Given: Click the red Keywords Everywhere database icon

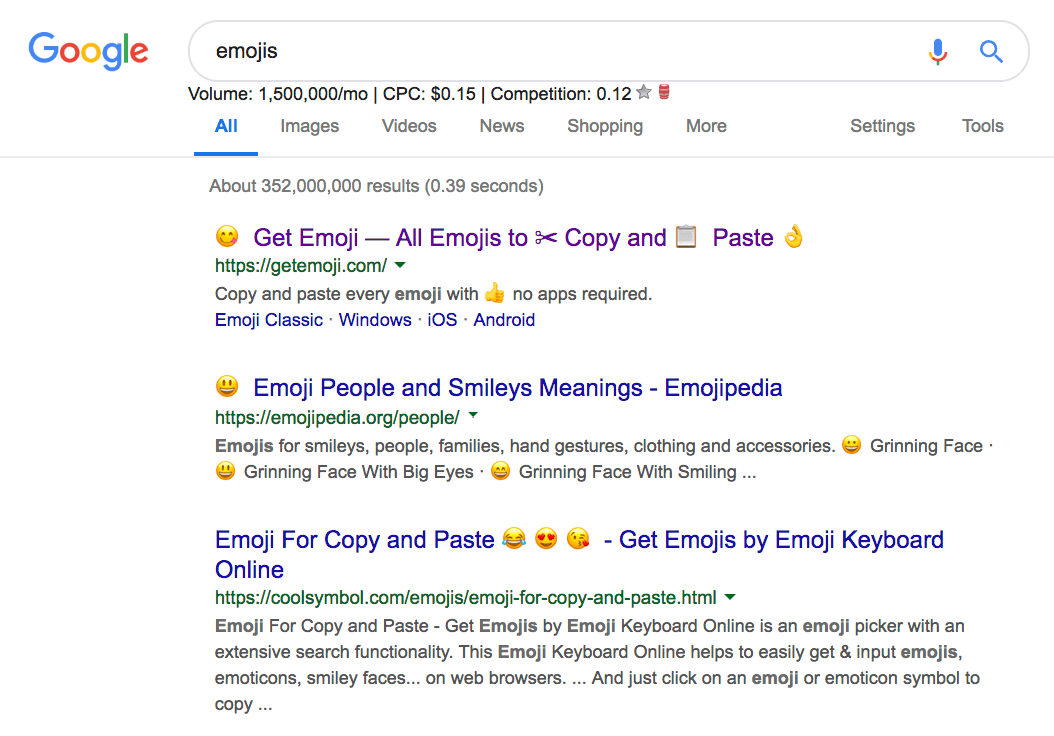Looking at the screenshot, I should (x=663, y=93).
